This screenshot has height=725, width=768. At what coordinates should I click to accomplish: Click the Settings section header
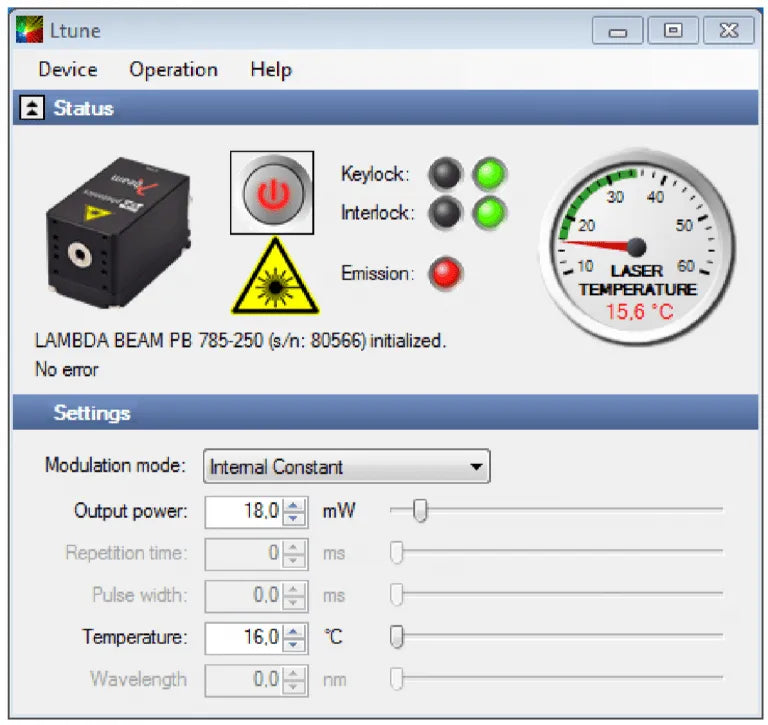tap(385, 412)
